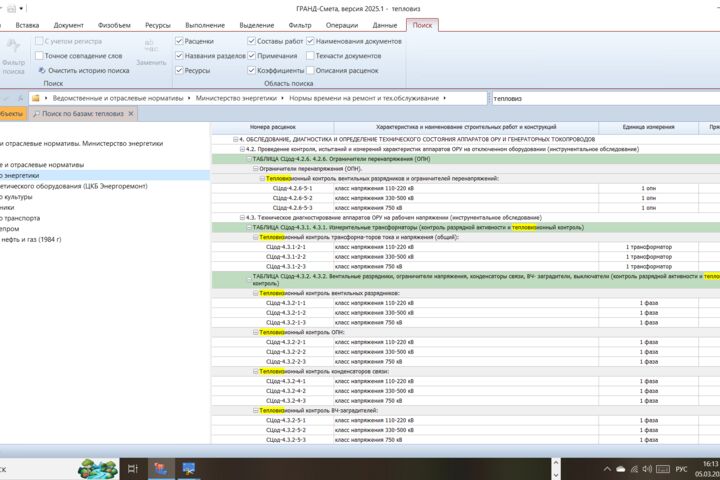Open Task View on the taskbar
The image size is (720, 480).
click(133, 469)
